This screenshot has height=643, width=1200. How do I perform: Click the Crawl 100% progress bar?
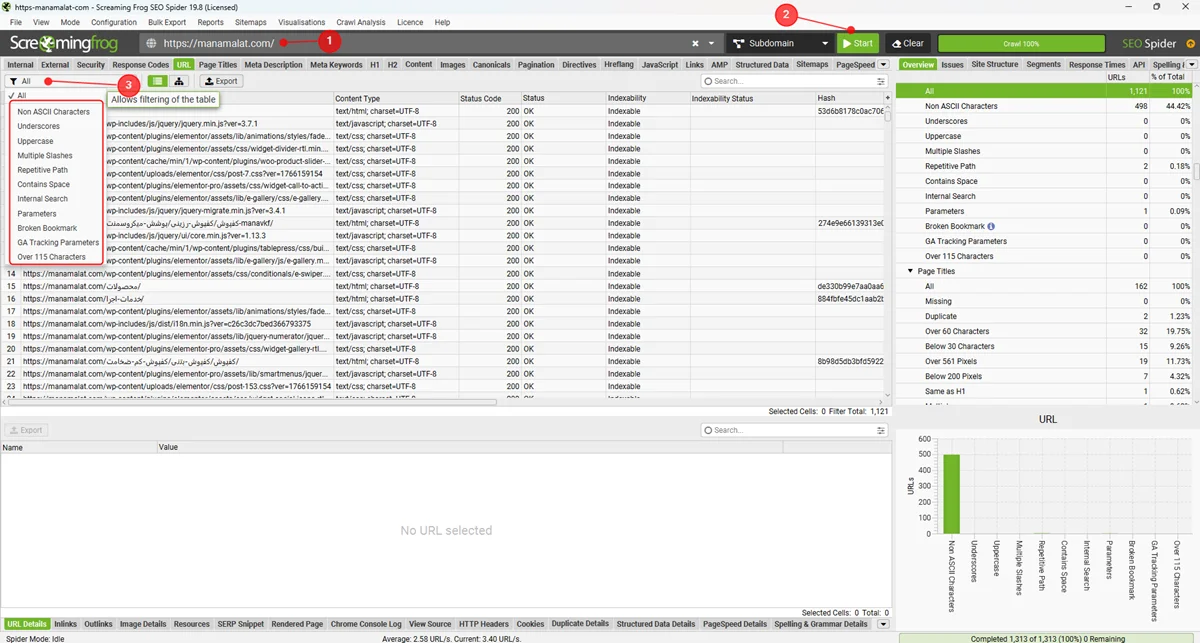(1020, 44)
